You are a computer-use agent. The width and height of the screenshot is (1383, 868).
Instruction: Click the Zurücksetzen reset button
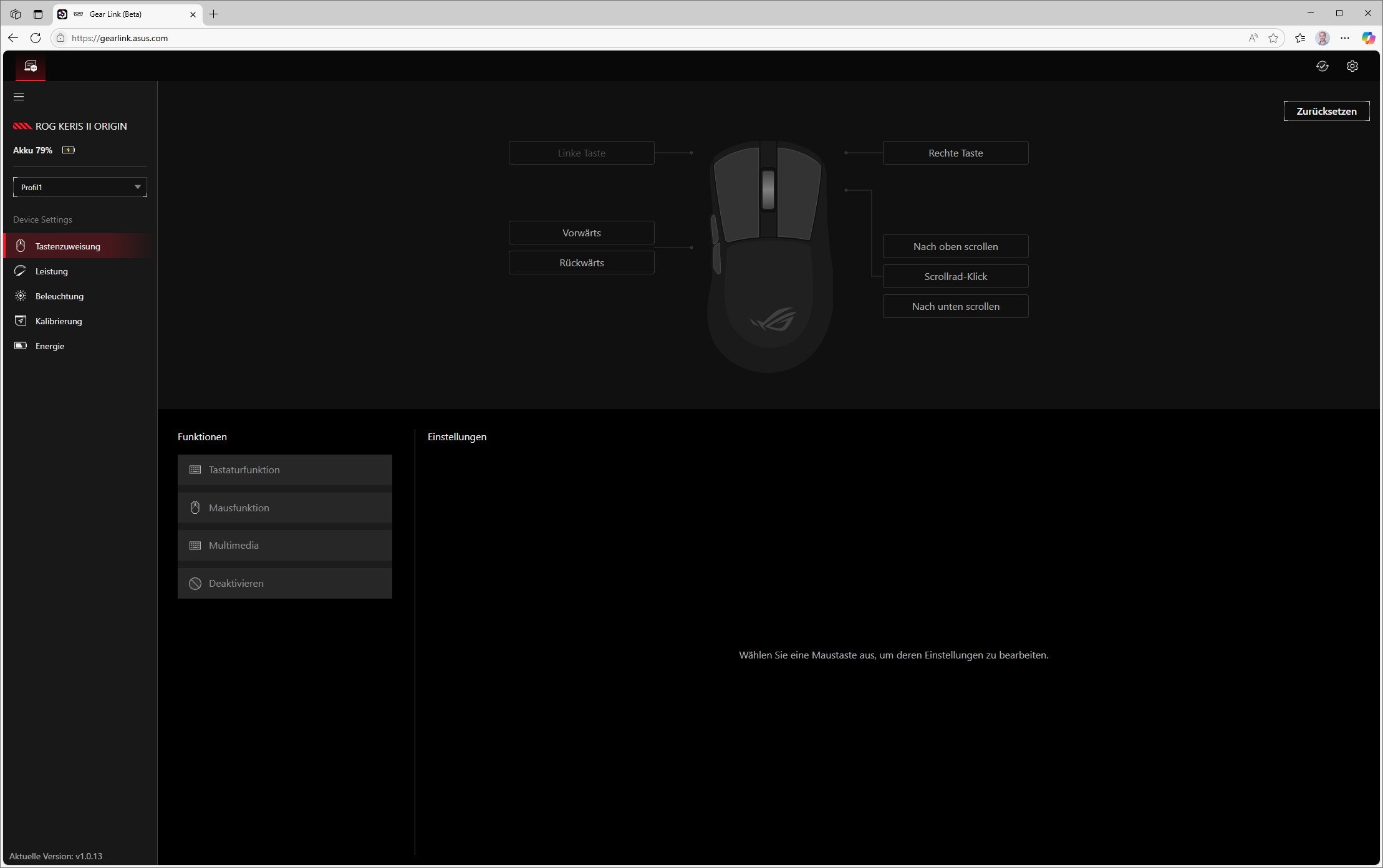tap(1326, 111)
